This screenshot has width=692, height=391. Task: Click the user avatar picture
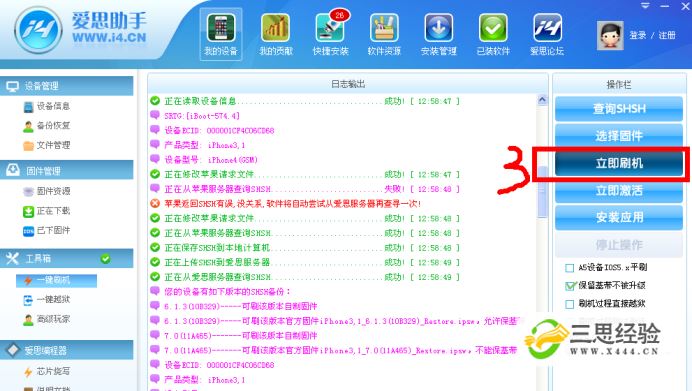point(610,35)
